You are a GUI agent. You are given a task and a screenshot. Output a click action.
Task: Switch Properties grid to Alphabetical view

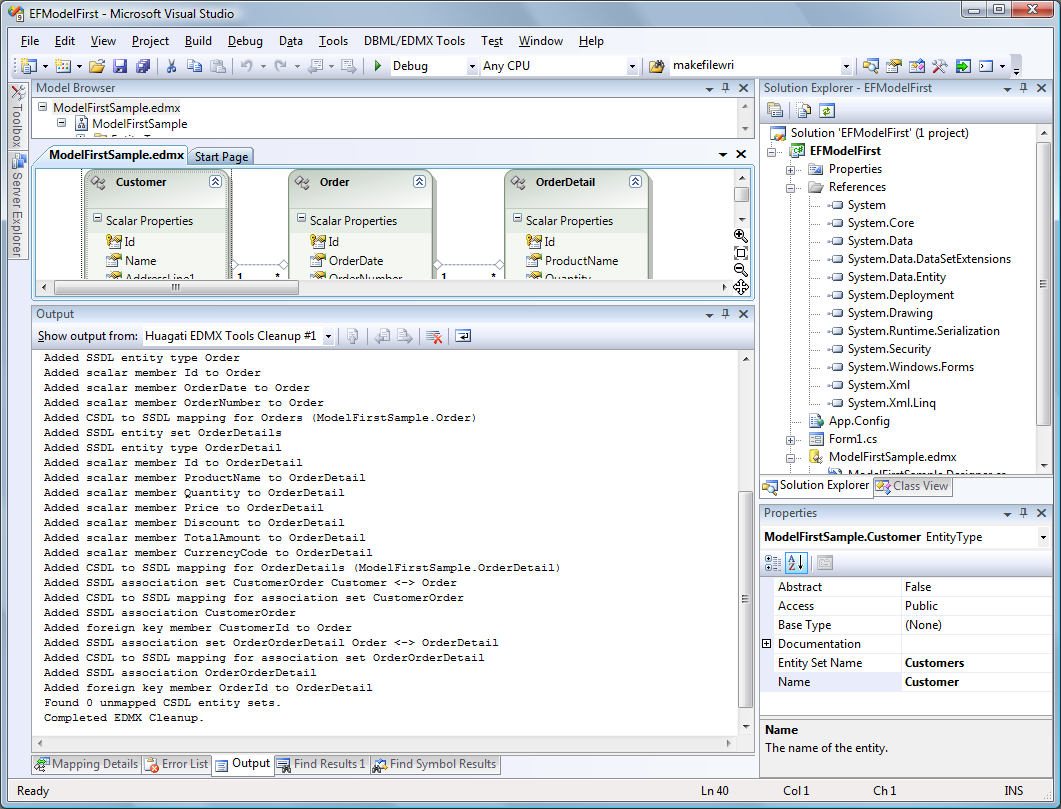(x=796, y=562)
